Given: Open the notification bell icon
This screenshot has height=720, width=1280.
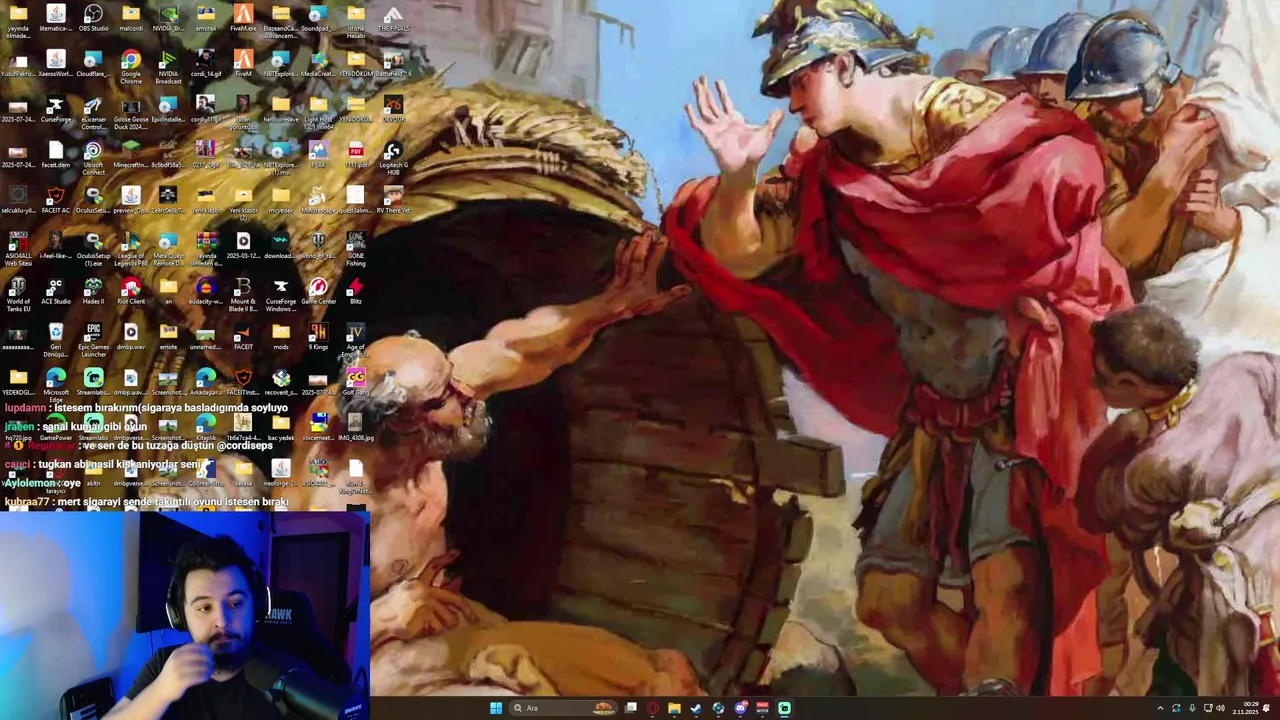Looking at the screenshot, I should click(1267, 708).
